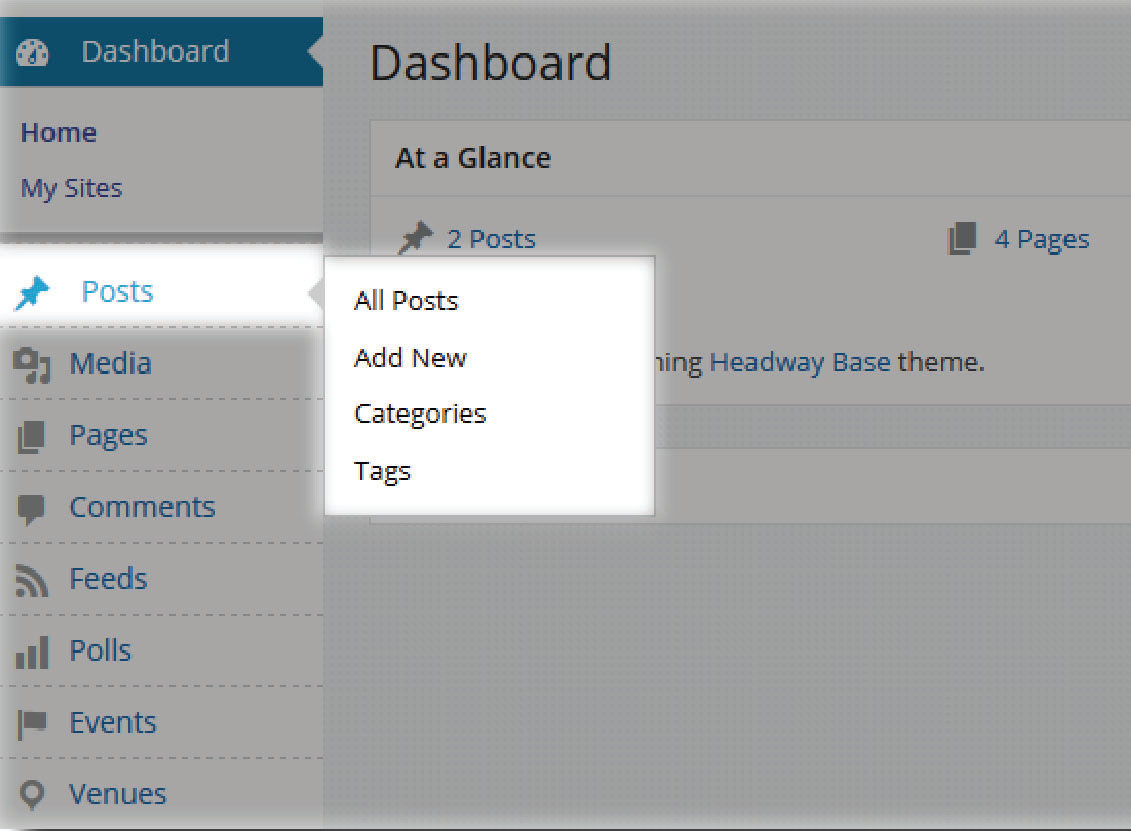Viewport: 1131px width, 831px height.
Task: Click the Pages icon in sidebar
Action: pos(32,437)
